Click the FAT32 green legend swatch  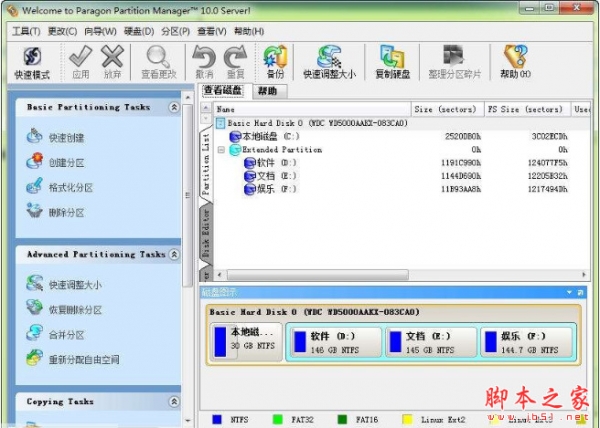(x=277, y=420)
